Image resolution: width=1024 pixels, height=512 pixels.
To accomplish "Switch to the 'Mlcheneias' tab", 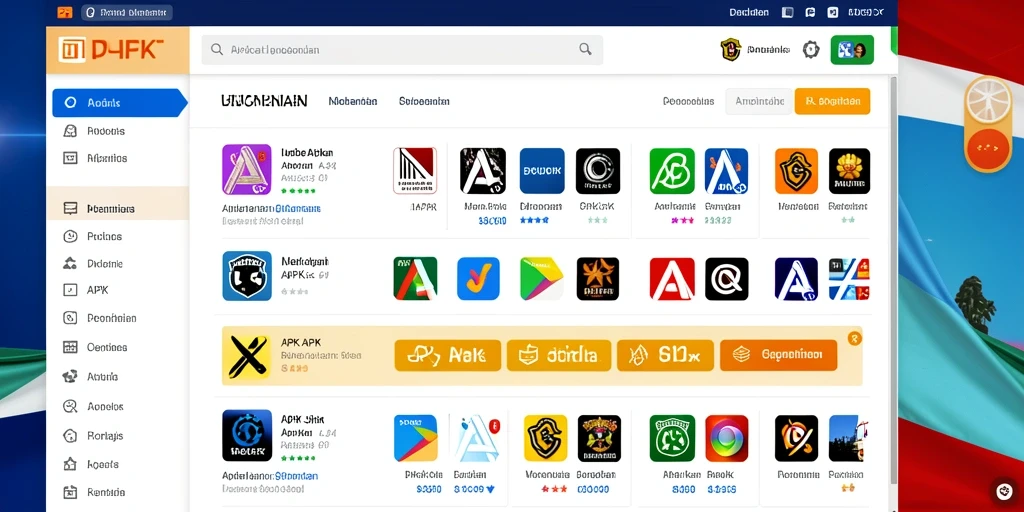I will 353,101.
